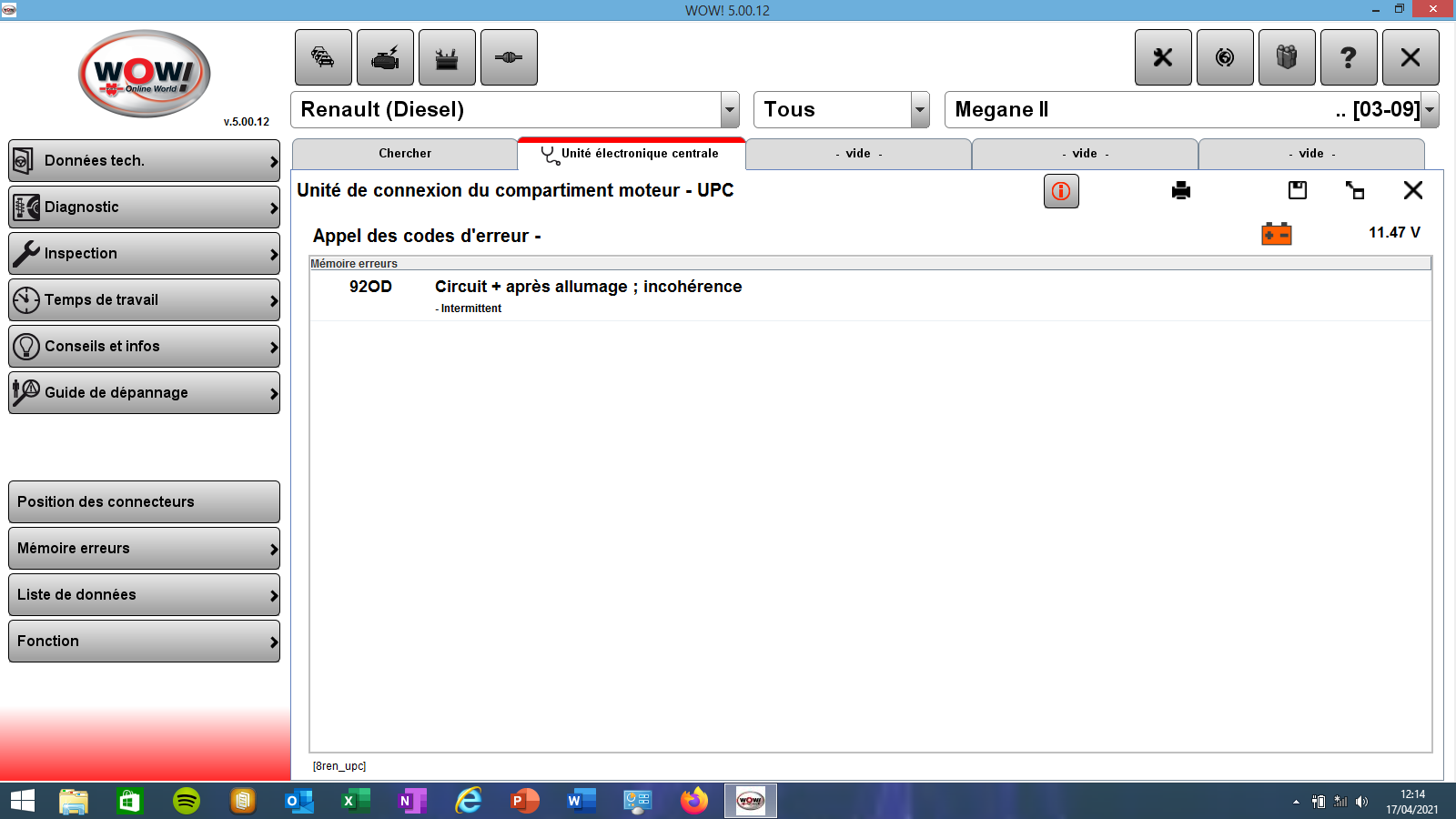Show hidden system tray icons arrow
1456x819 pixels.
1296,802
